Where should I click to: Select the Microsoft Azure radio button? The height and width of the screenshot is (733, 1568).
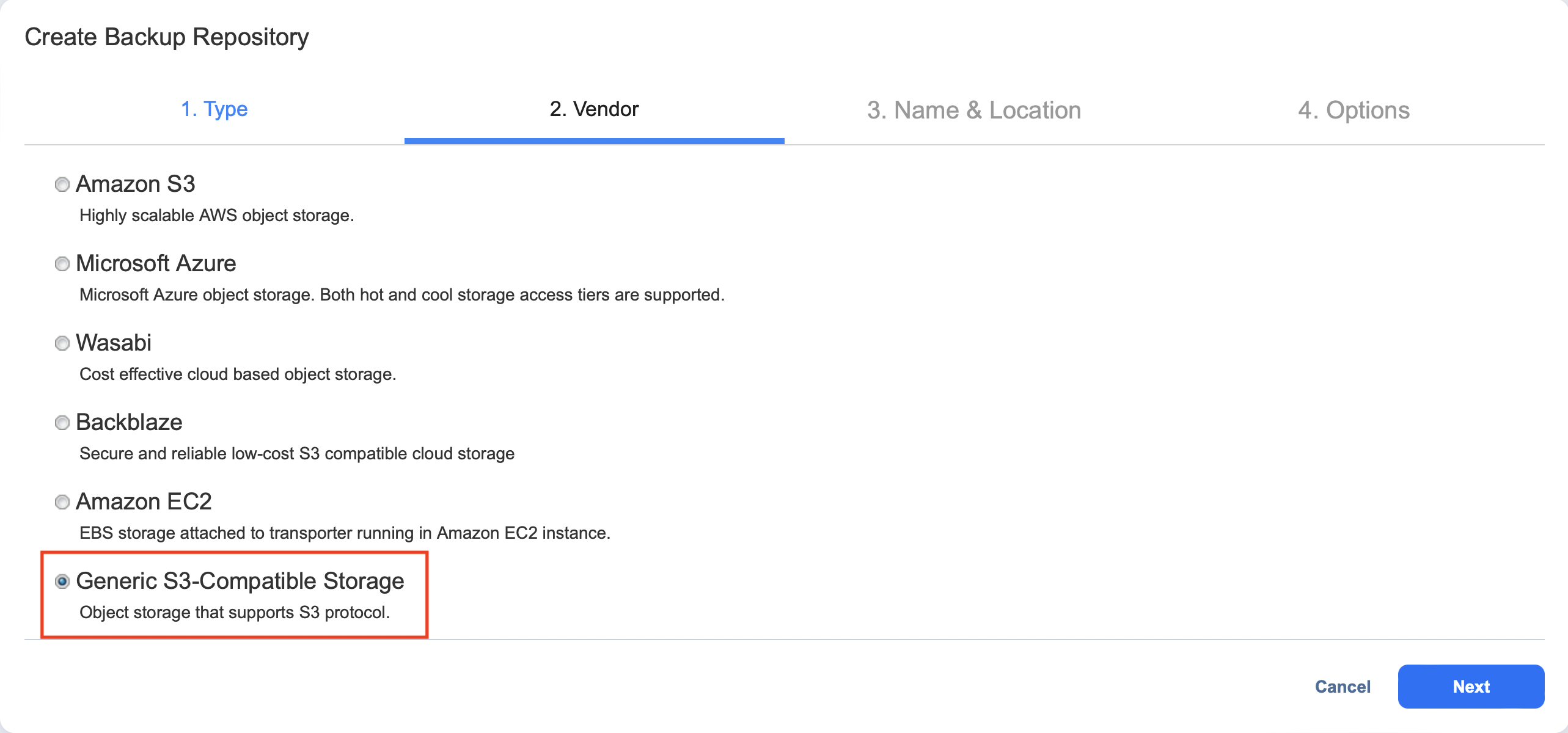[x=62, y=264]
